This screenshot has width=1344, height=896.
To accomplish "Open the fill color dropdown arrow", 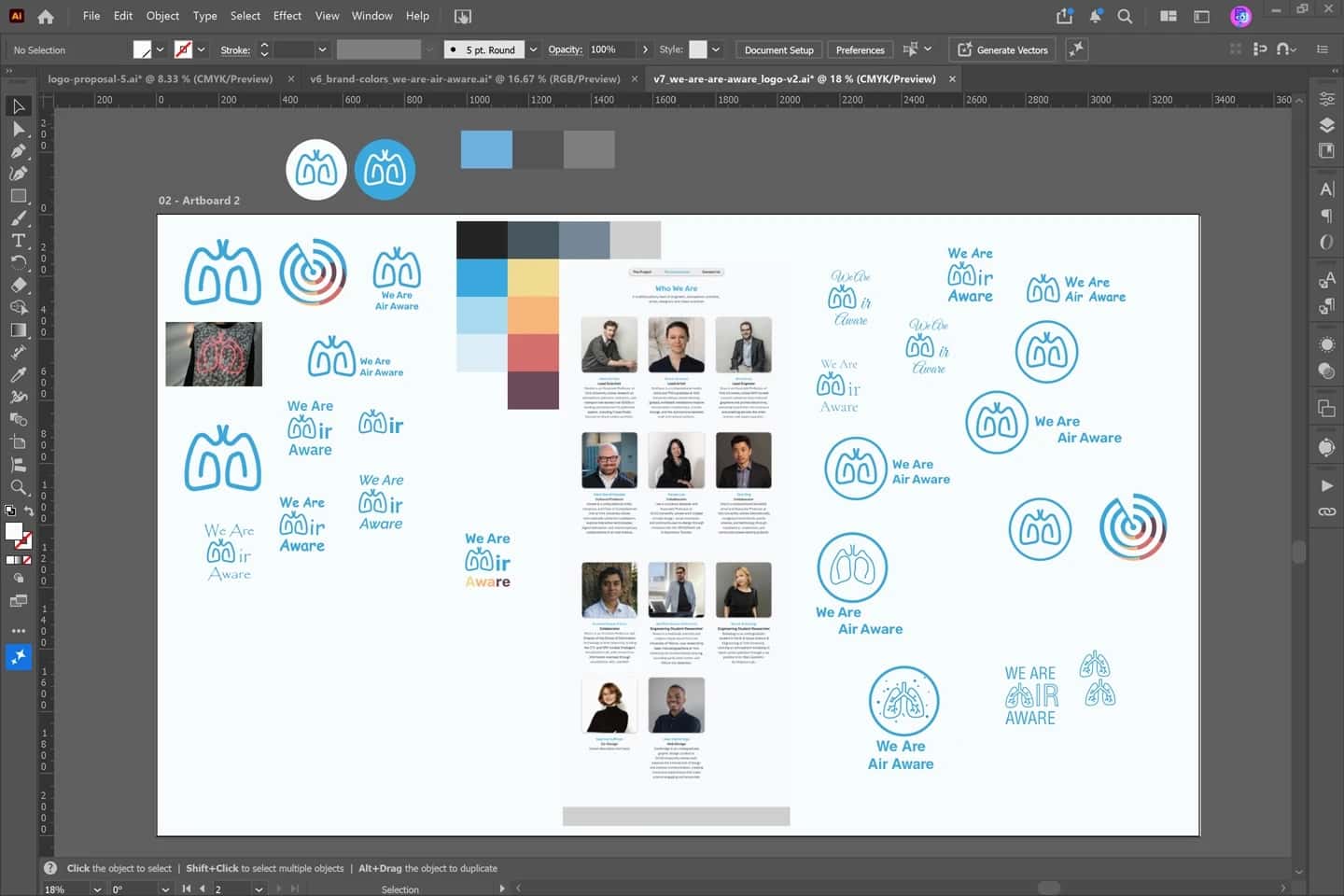I will point(160,49).
